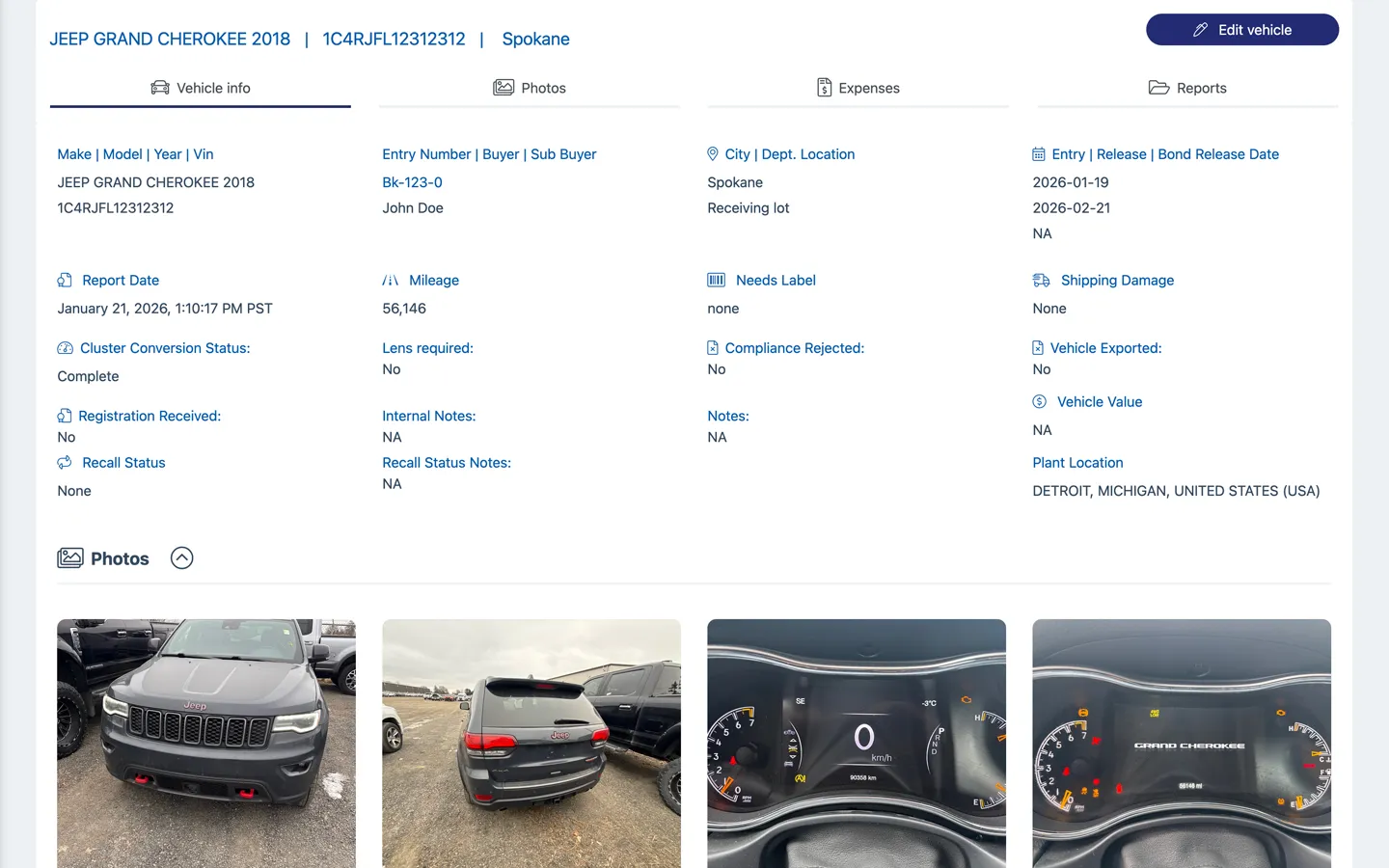
Task: Open the odometer photo showing 0 km/h
Action: coord(857,743)
